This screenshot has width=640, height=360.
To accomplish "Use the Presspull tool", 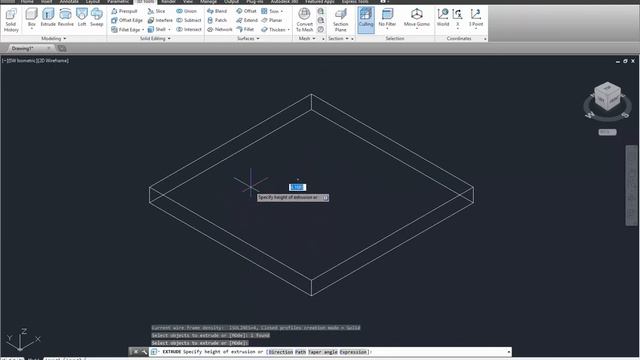I will [124, 11].
